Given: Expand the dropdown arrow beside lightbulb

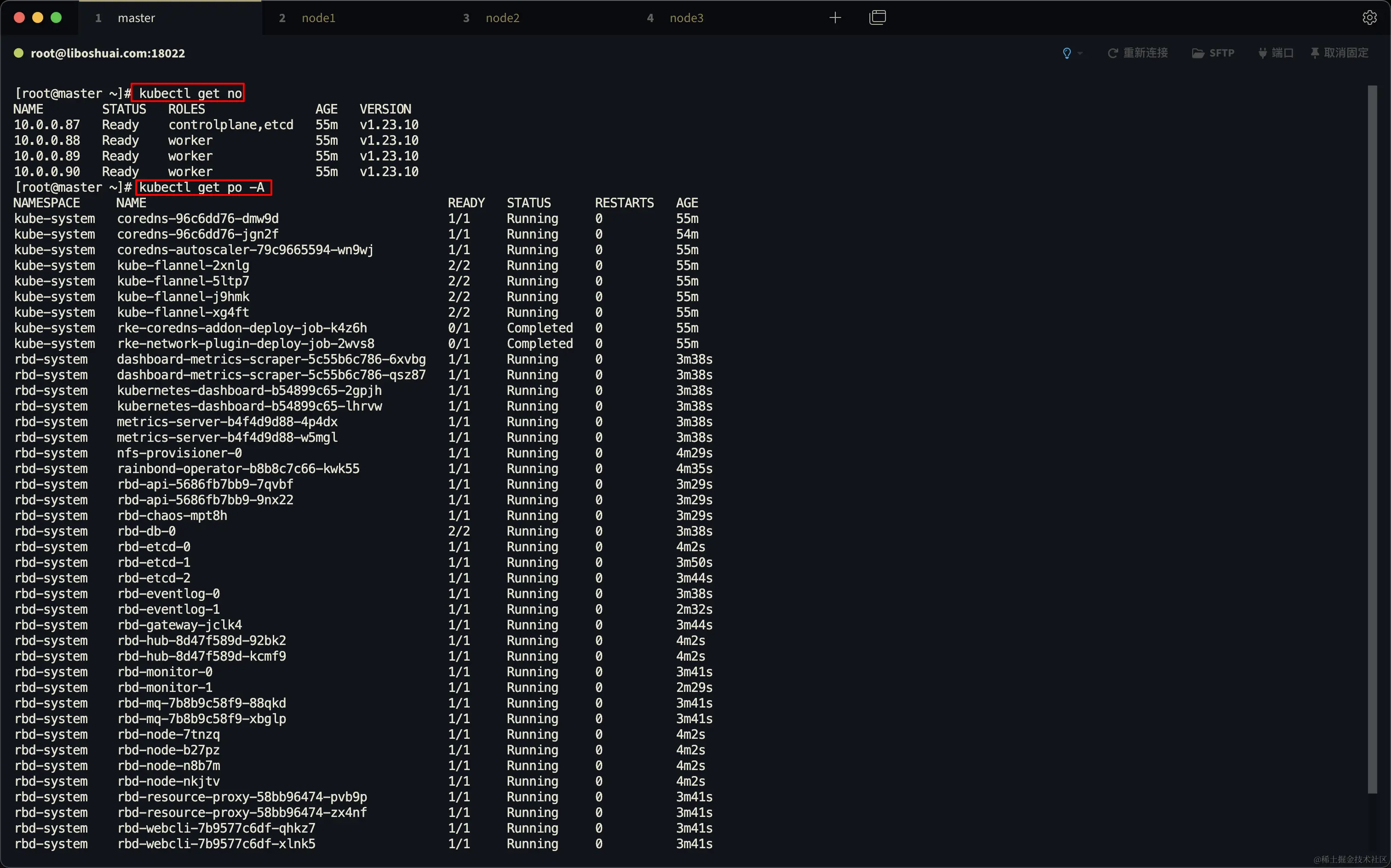Looking at the screenshot, I should point(1081,54).
